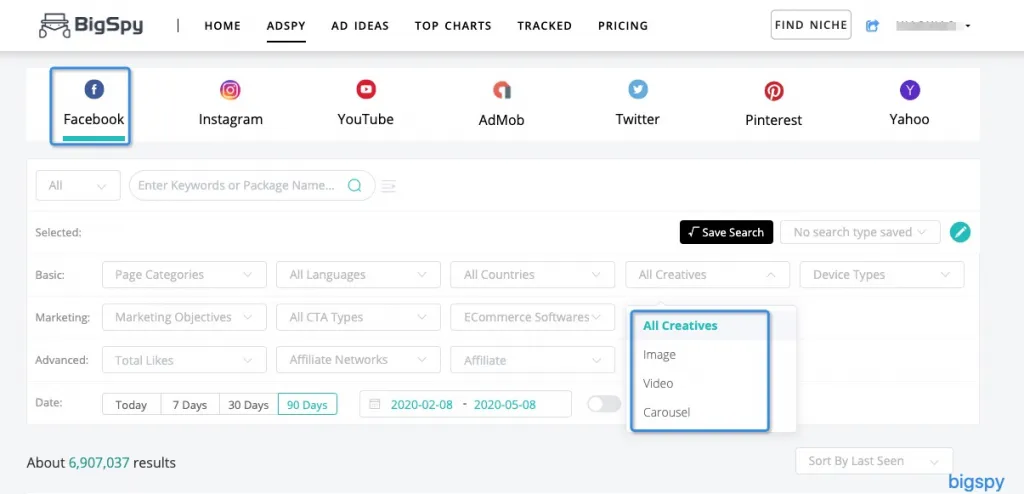Image resolution: width=1024 pixels, height=494 pixels.
Task: Select the 30 Days date option
Action: (248, 405)
